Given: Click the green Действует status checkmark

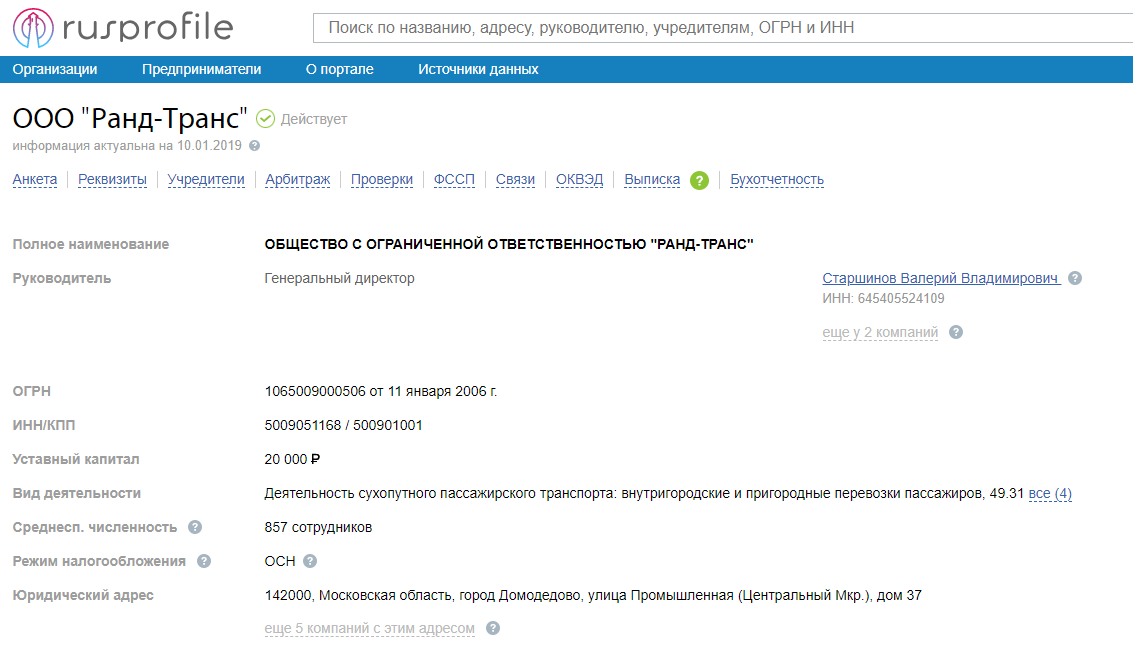Looking at the screenshot, I should [x=266, y=119].
